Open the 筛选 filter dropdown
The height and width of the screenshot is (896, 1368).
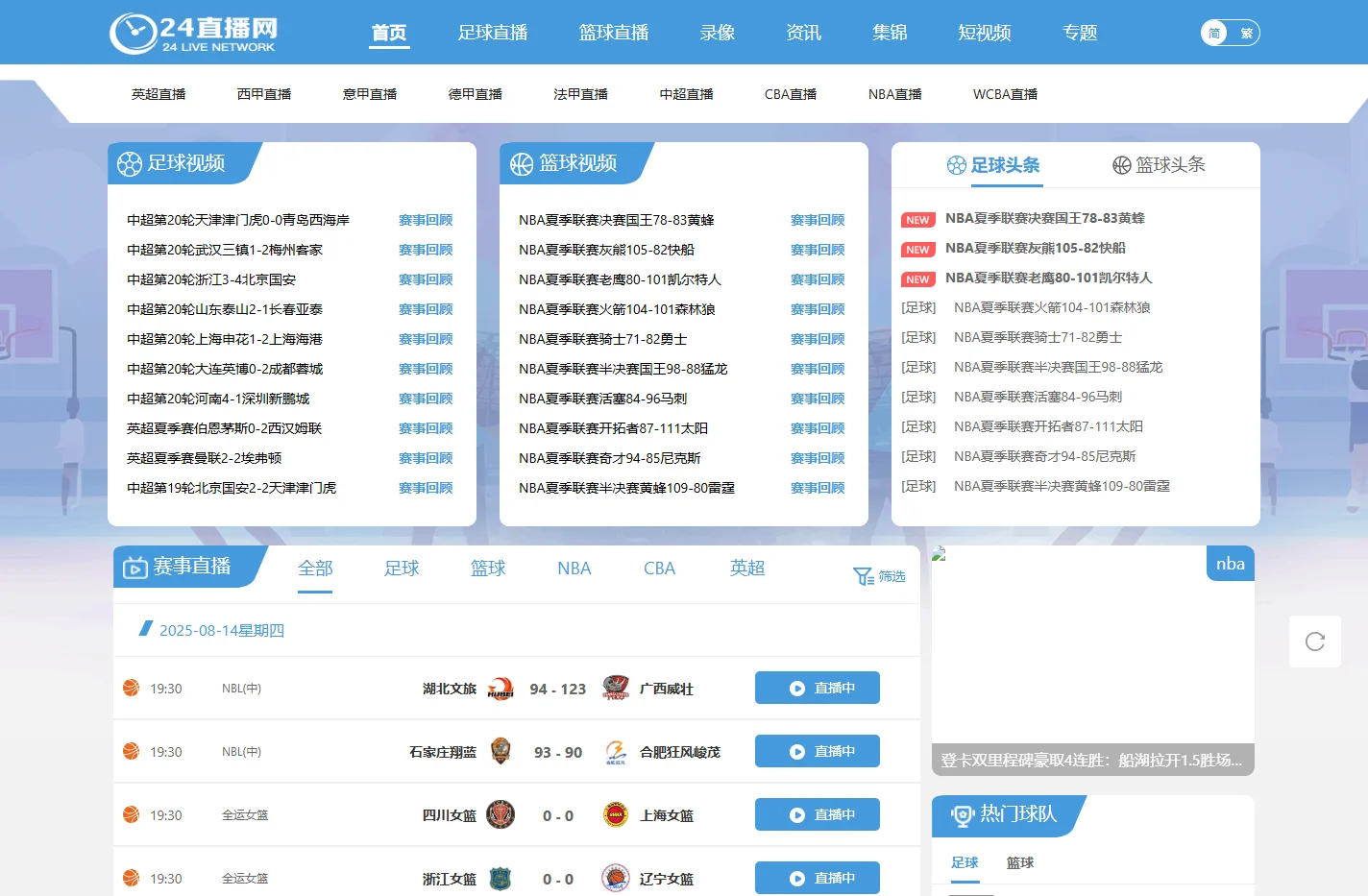(879, 576)
